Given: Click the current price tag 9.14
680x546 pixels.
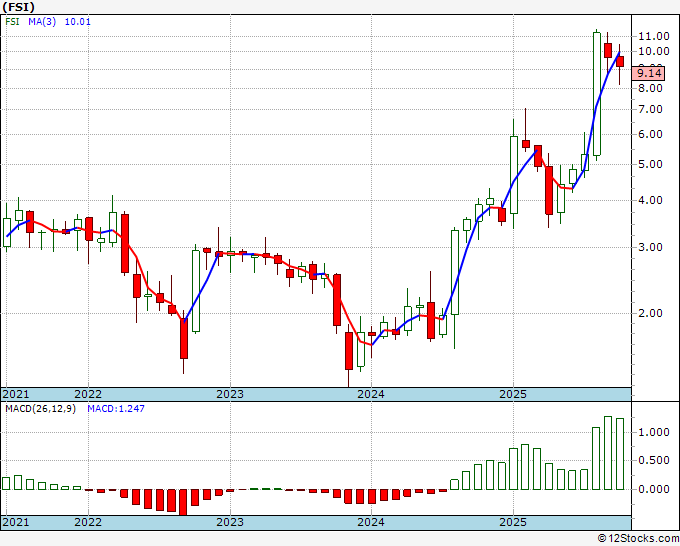Looking at the screenshot, I should 648,73.
